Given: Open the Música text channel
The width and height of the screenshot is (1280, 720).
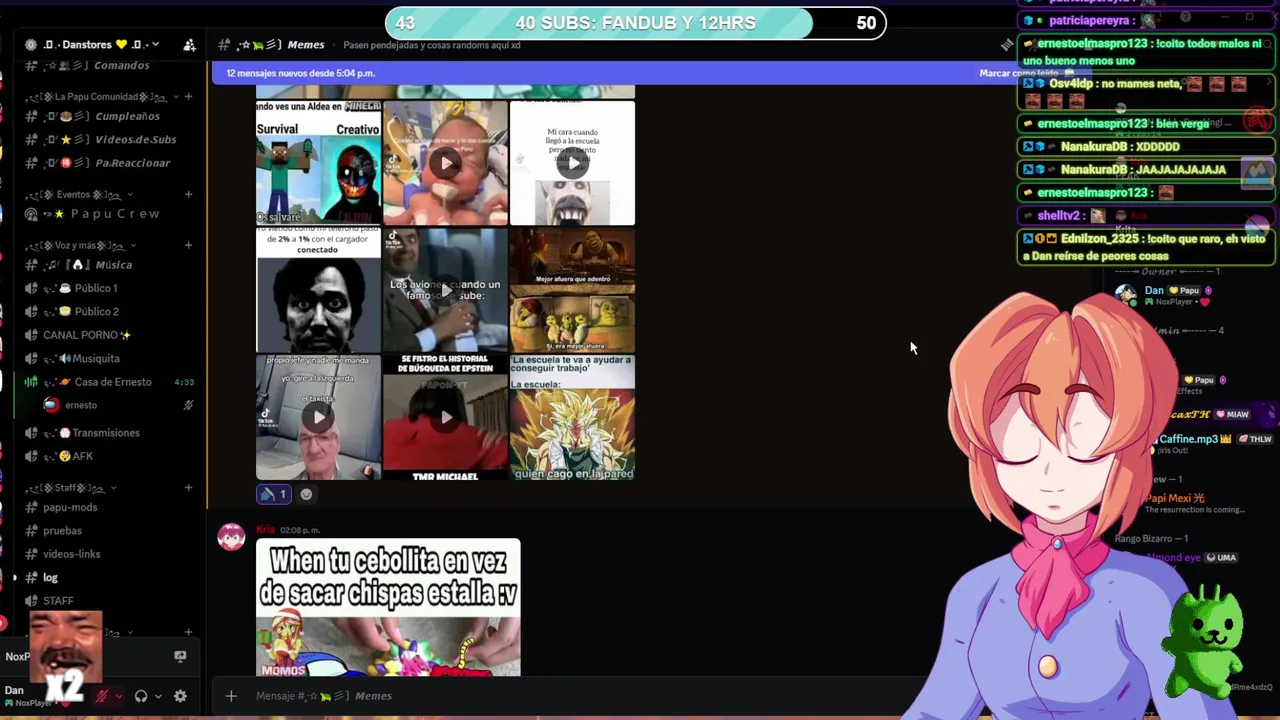Looking at the screenshot, I should click(x=110, y=265).
